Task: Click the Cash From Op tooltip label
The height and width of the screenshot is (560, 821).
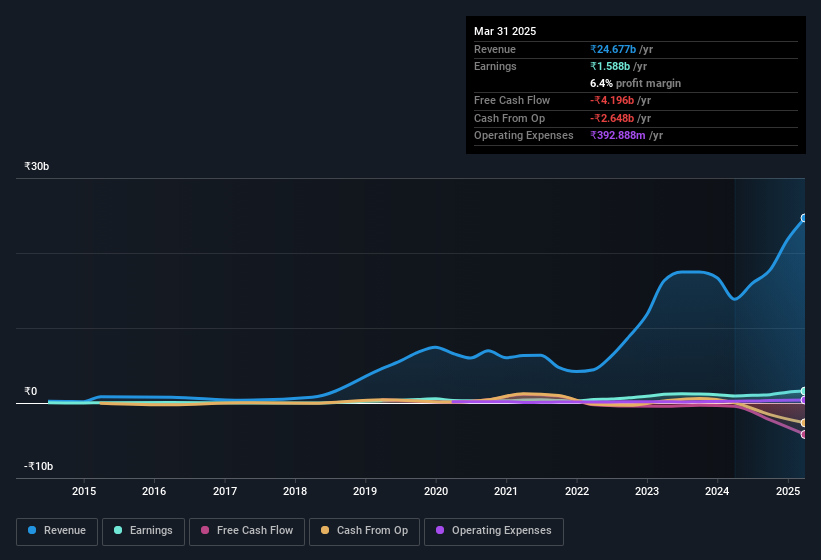Action: coord(509,118)
